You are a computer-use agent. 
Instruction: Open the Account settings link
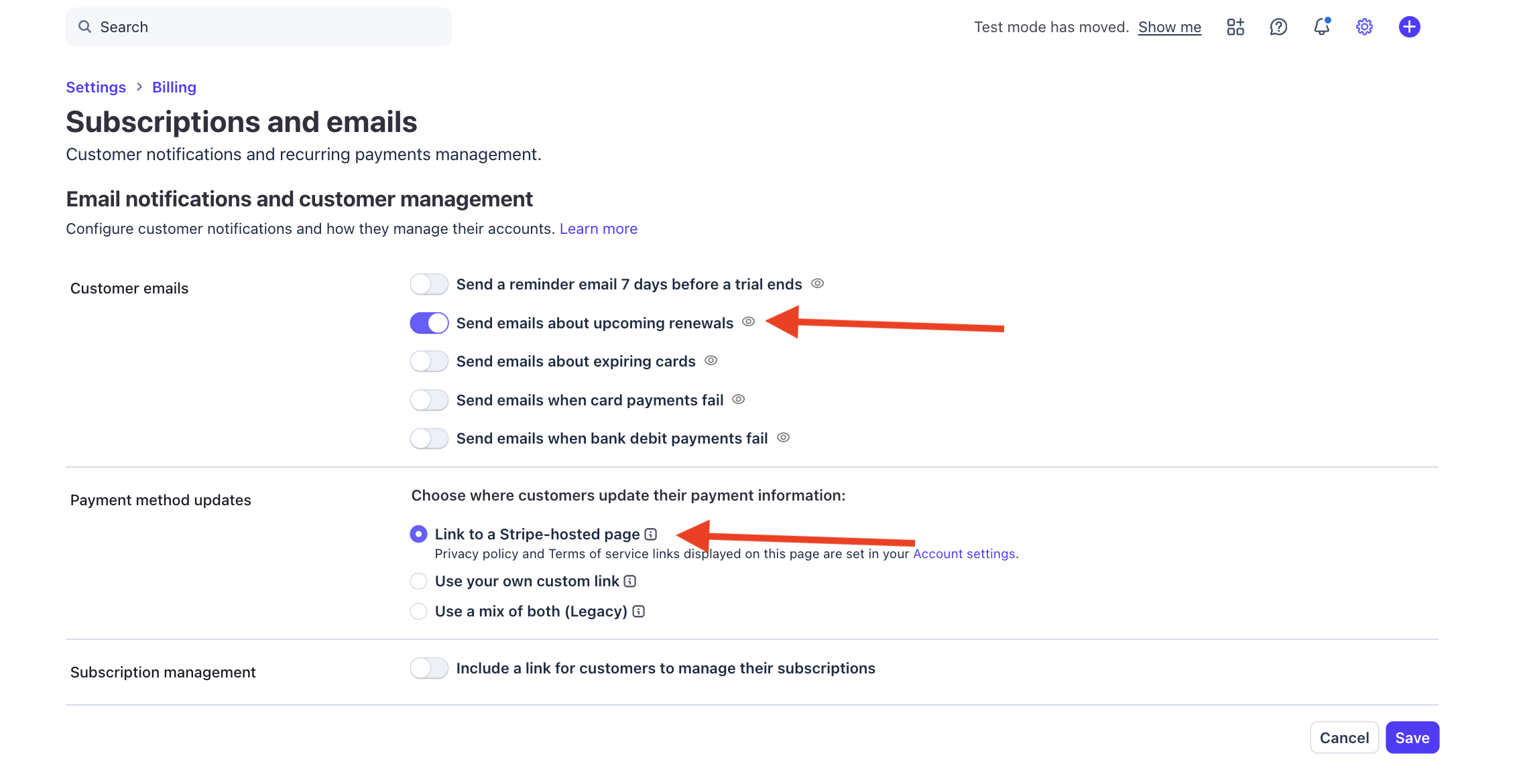(964, 553)
